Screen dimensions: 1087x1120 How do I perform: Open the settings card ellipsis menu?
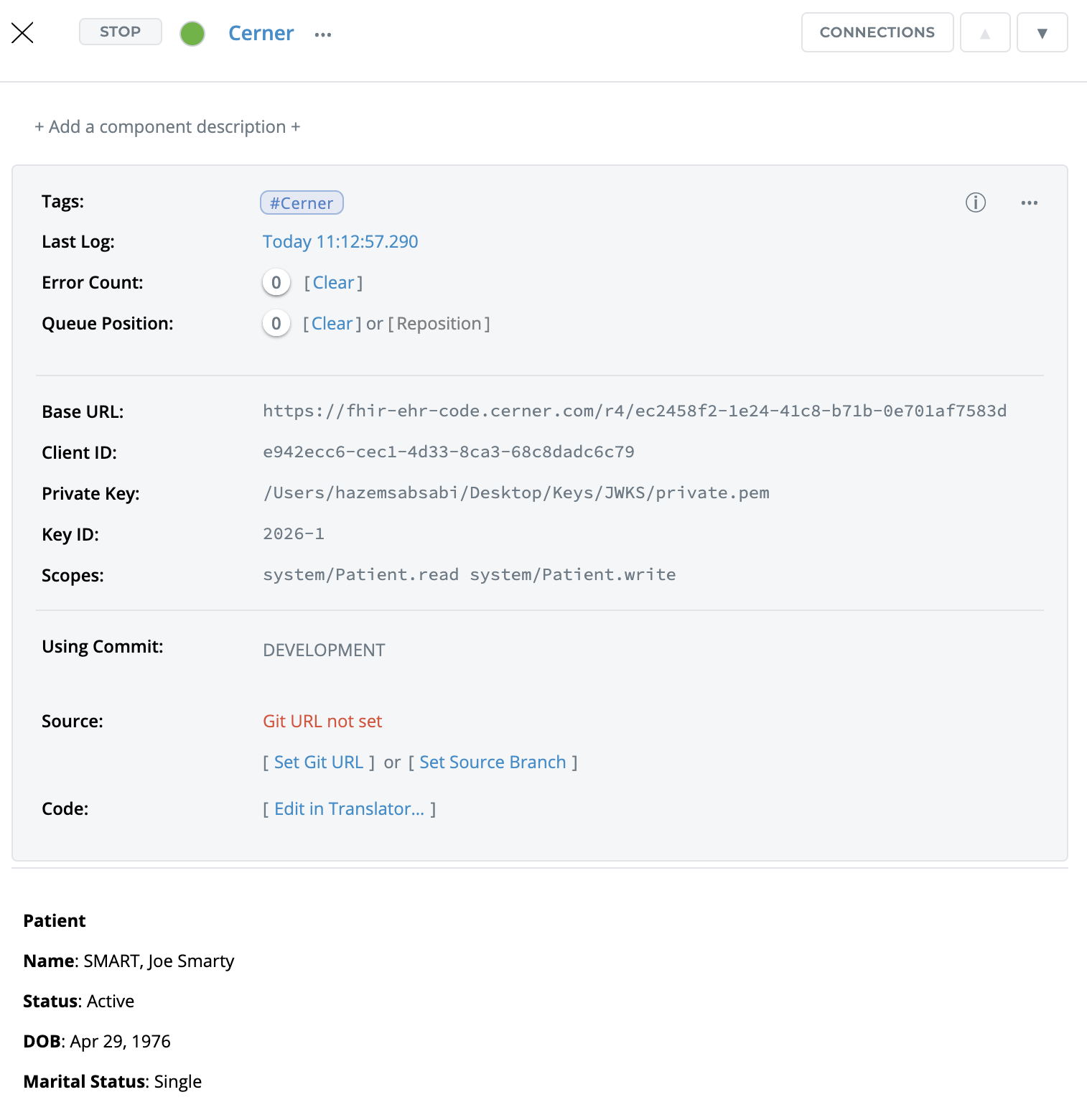(1029, 203)
